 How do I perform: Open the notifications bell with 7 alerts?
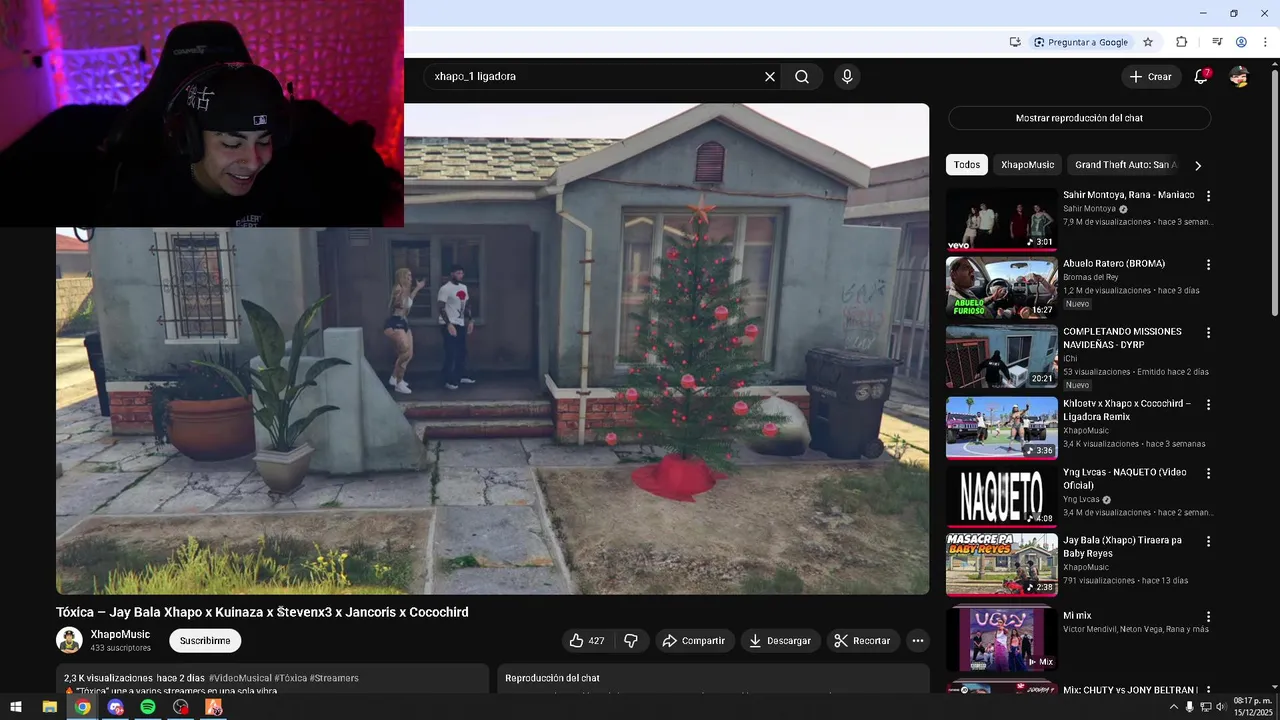click(x=1202, y=76)
